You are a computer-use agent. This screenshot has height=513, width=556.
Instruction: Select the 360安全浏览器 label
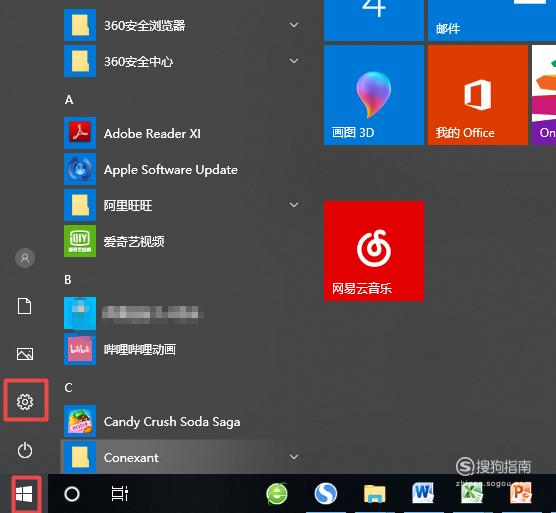[x=145, y=25]
